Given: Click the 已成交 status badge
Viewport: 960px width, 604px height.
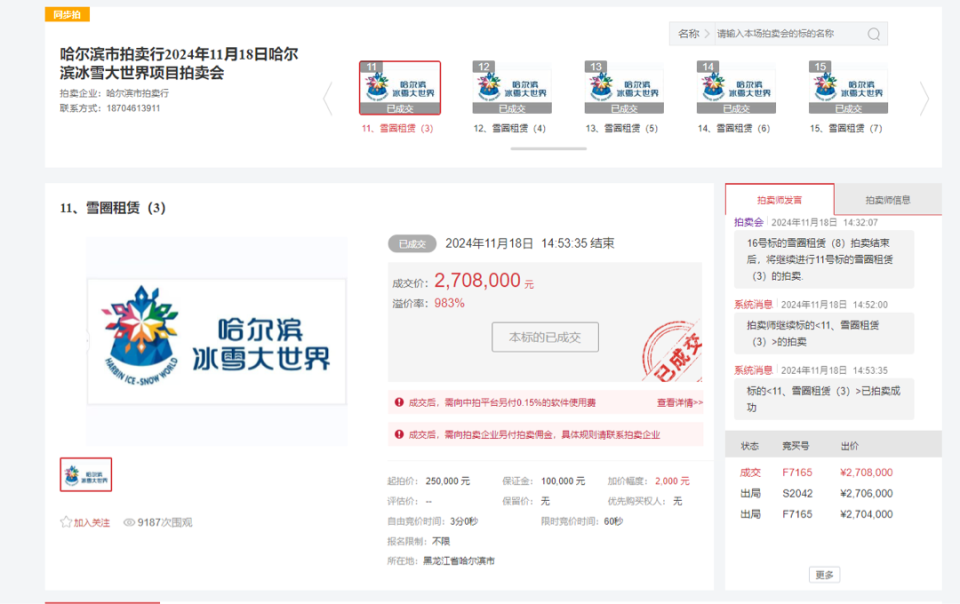Looking at the screenshot, I should pos(412,244).
